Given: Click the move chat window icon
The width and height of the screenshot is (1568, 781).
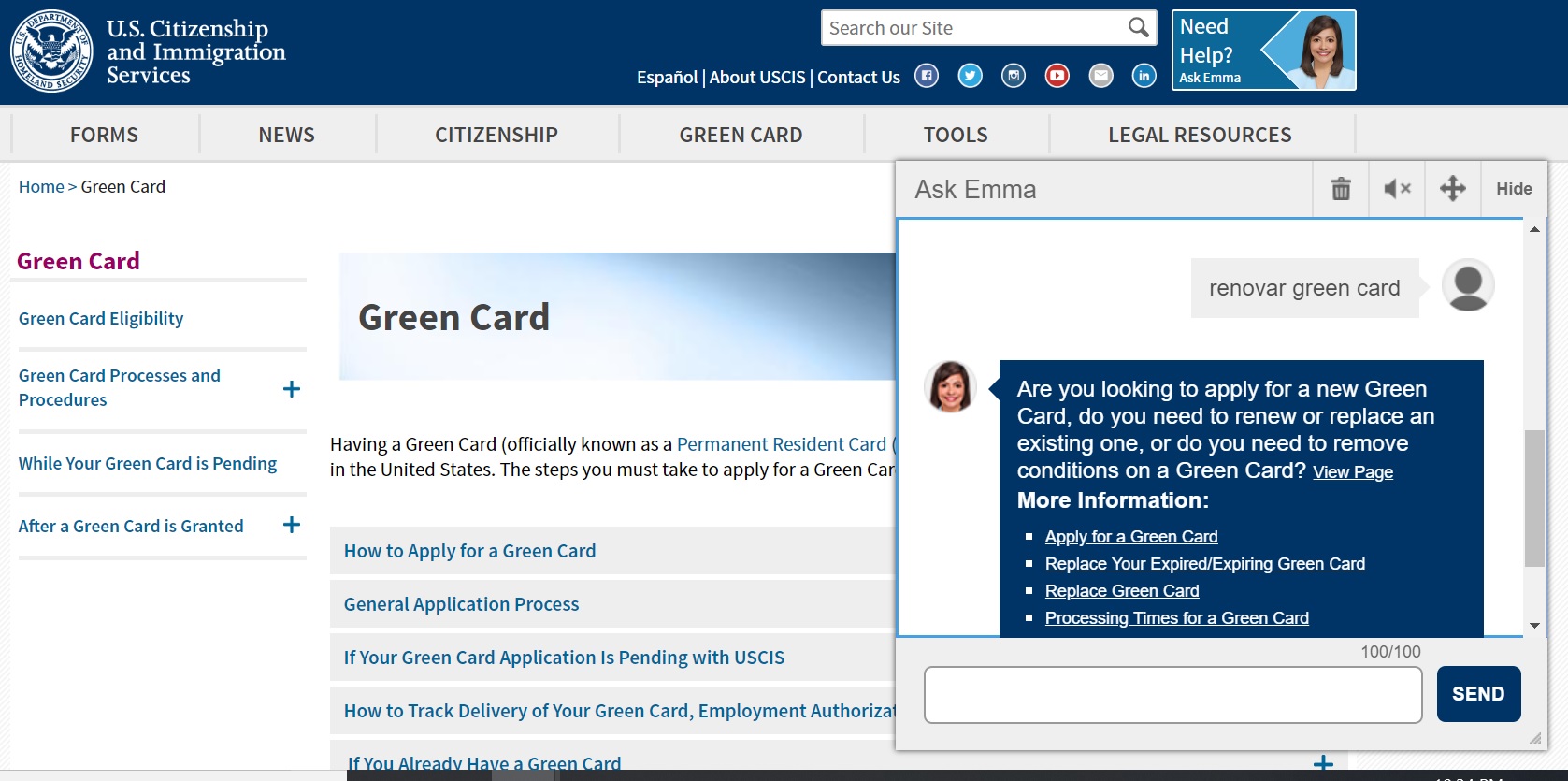Looking at the screenshot, I should coord(1453,189).
